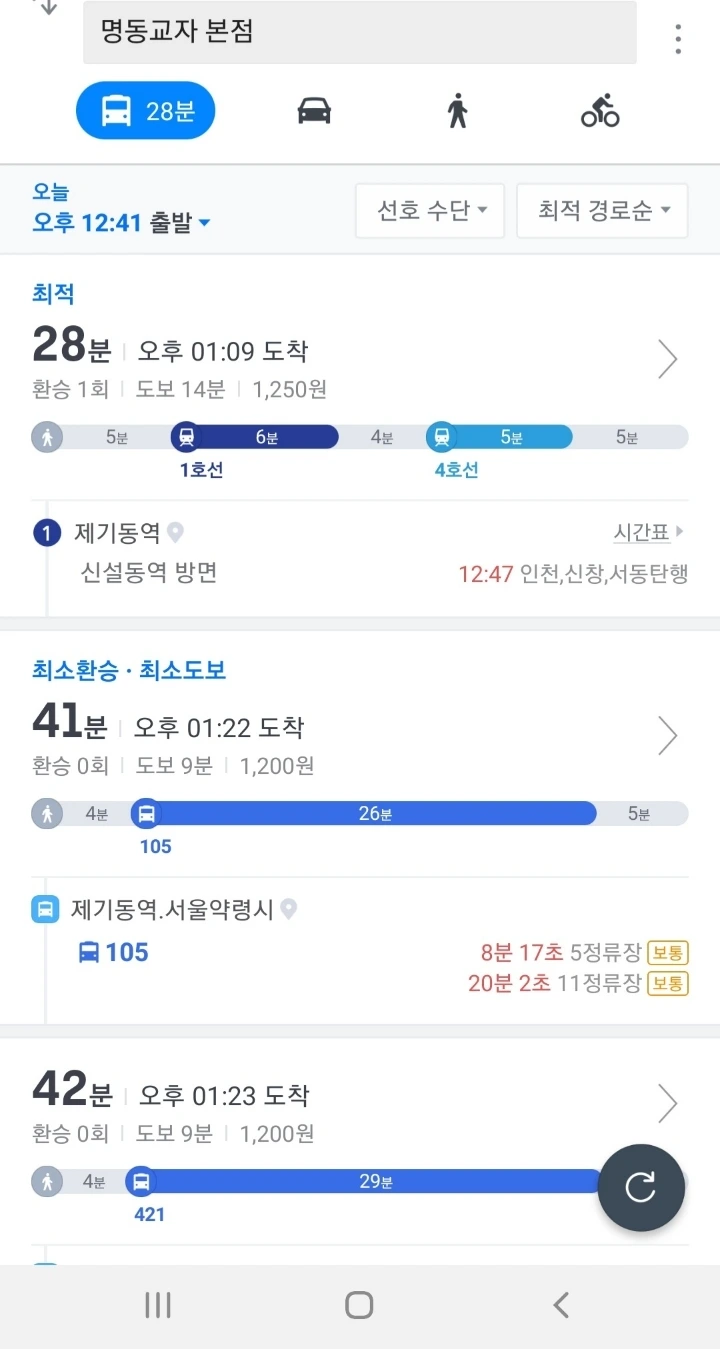The height and width of the screenshot is (1349, 720).
Task: Choose the bicycle route icon
Action: [x=600, y=110]
